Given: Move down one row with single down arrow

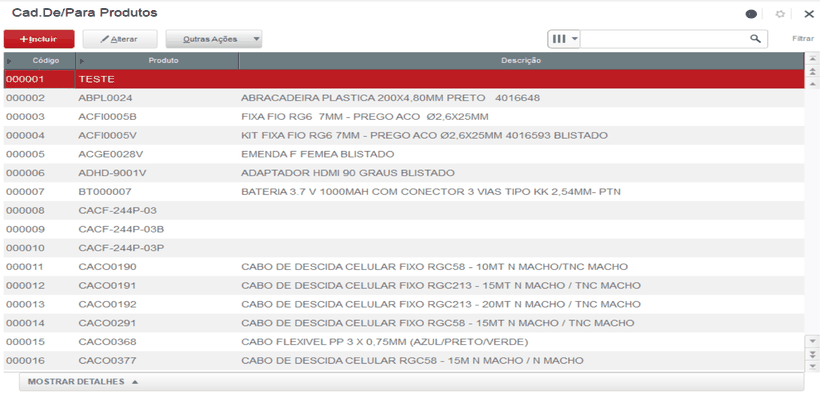Looking at the screenshot, I should click(812, 341).
